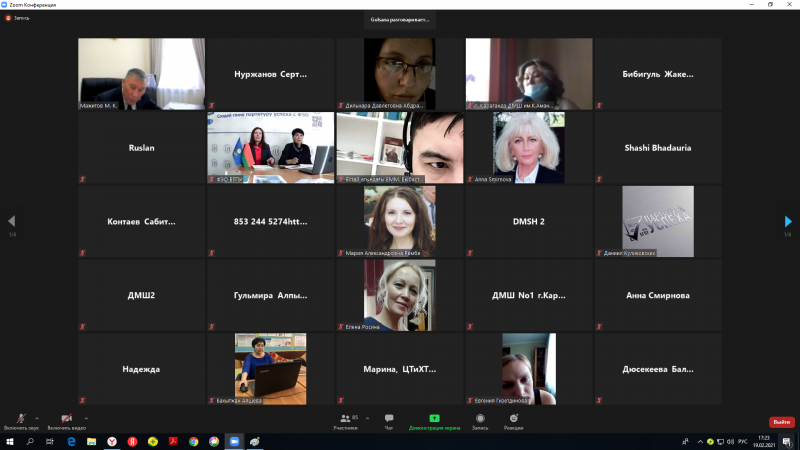Click the Запись record icon
Screen dimensions: 800x450
pyautogui.click(x=480, y=420)
